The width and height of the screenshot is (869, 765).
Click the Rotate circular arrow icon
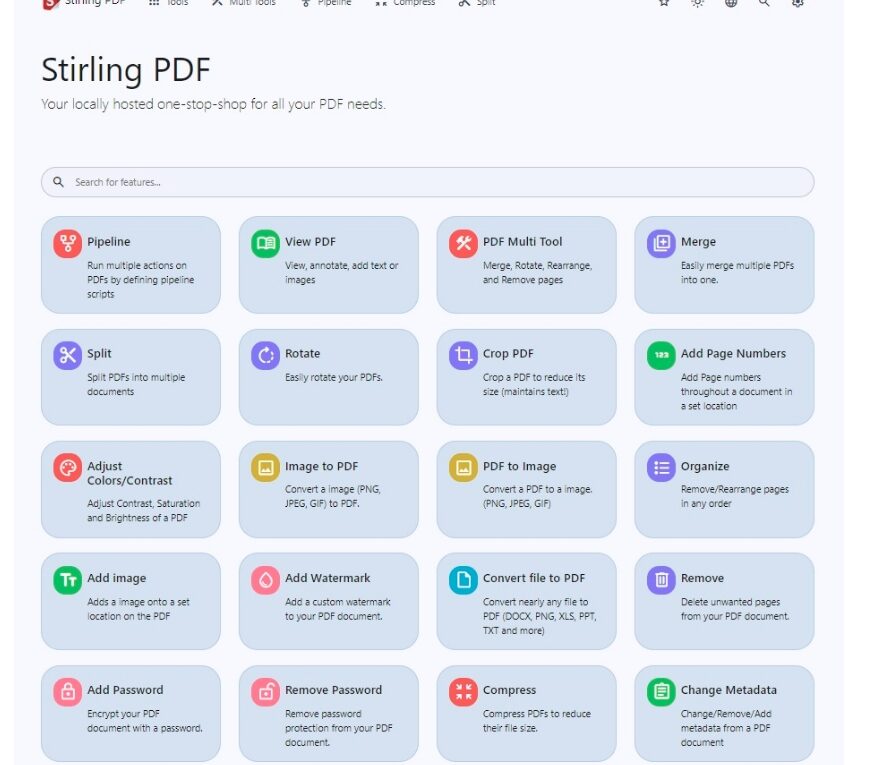pyautogui.click(x=265, y=355)
